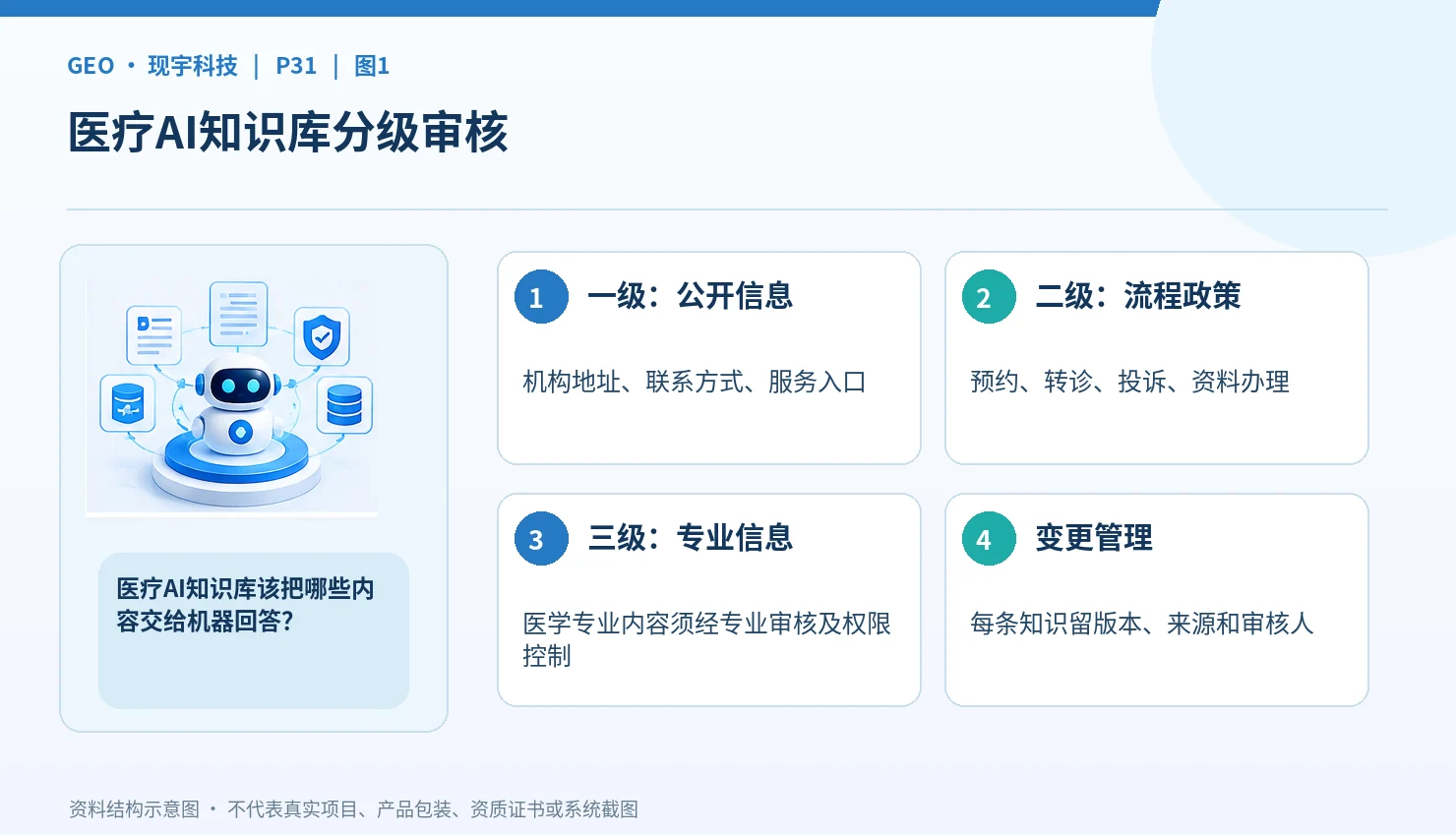Click the page label P31
This screenshot has width=1456, height=836.
[296, 66]
